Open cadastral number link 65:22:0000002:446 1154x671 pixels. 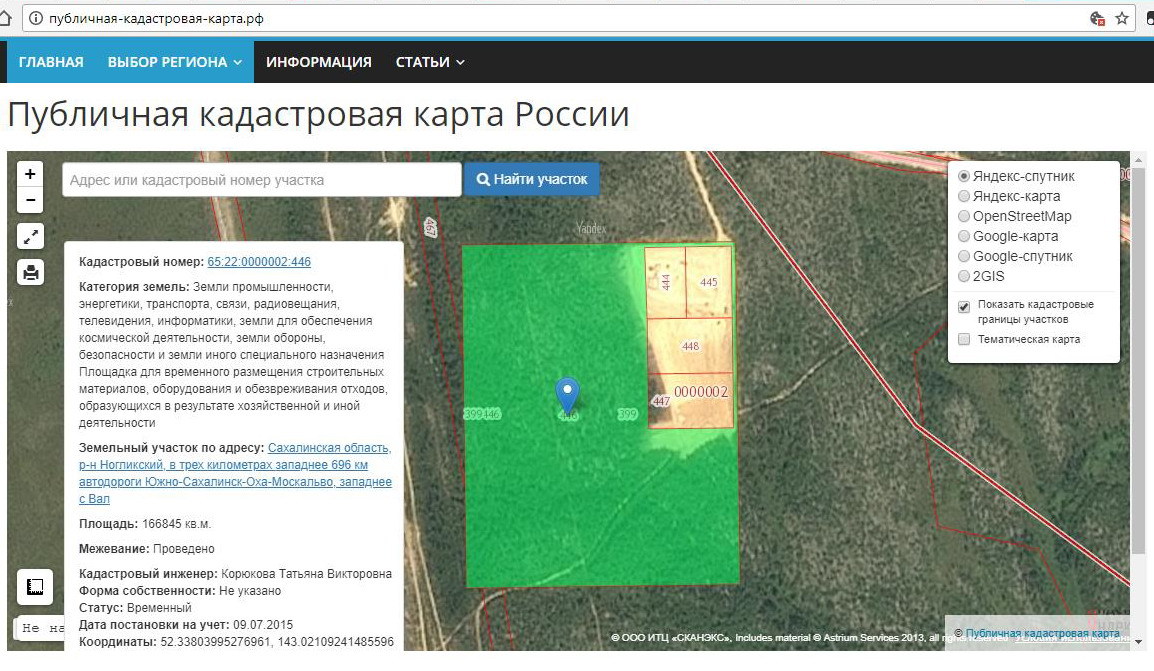[x=259, y=262]
